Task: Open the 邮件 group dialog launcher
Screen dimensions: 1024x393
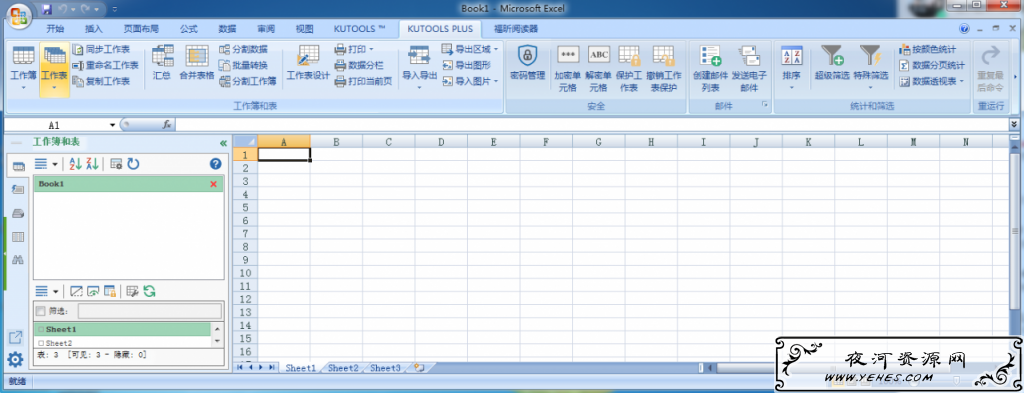Action: coord(764,104)
